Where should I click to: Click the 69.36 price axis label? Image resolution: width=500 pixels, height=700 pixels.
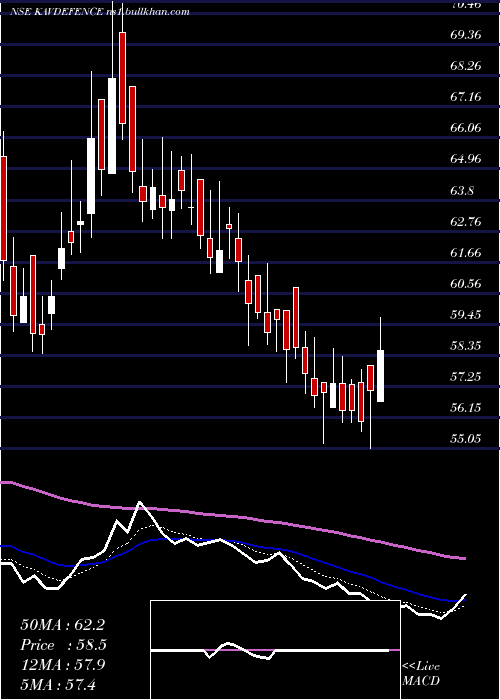(466, 35)
